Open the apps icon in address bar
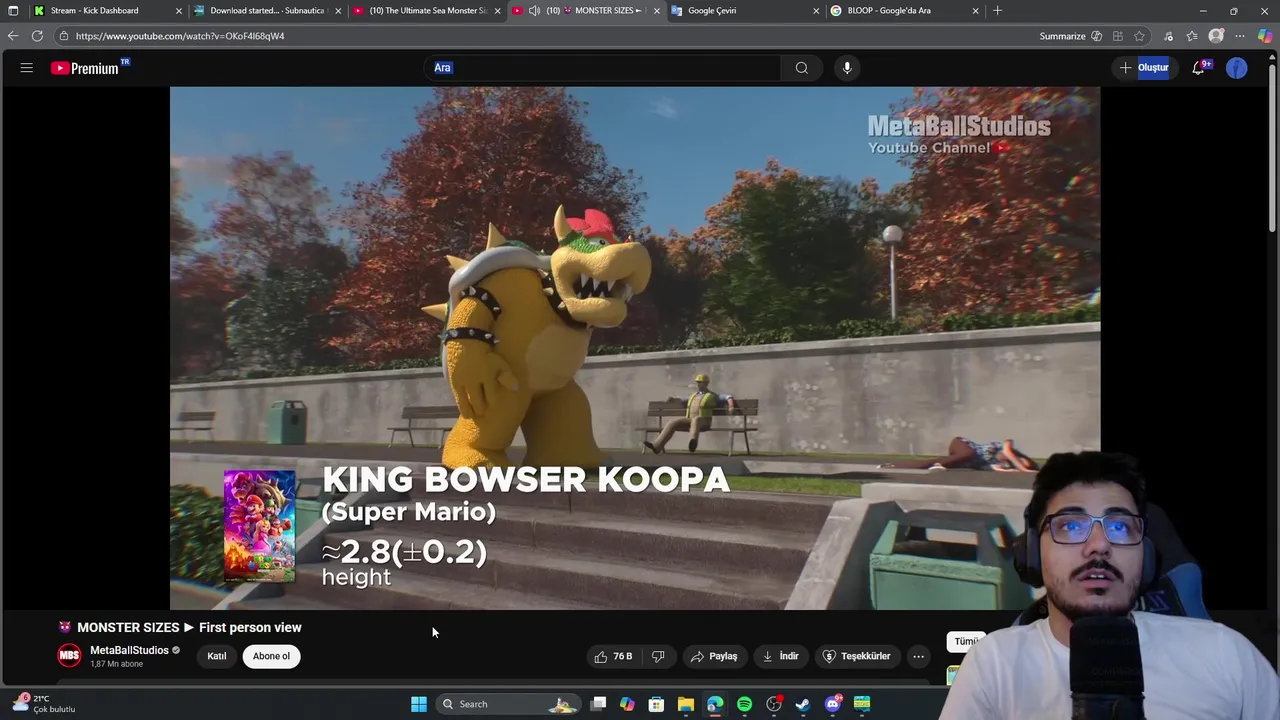Viewport: 1280px width, 720px height. coord(1118,36)
